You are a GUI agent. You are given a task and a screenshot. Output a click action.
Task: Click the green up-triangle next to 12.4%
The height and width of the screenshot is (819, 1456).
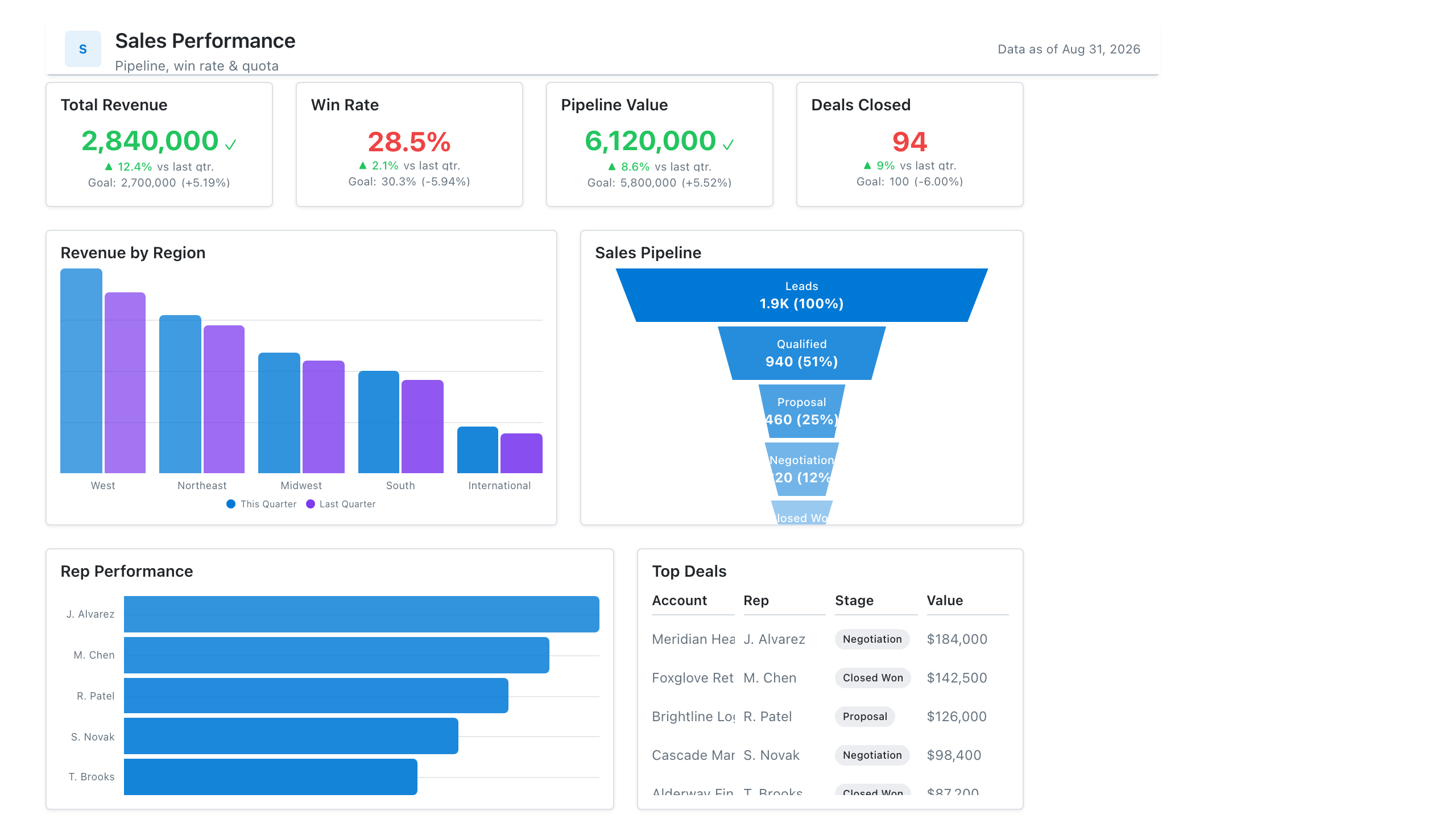click(x=109, y=167)
